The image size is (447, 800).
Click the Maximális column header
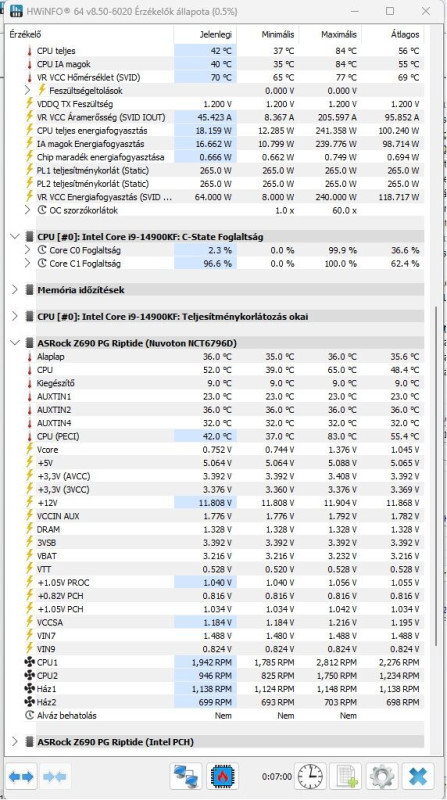(x=331, y=35)
